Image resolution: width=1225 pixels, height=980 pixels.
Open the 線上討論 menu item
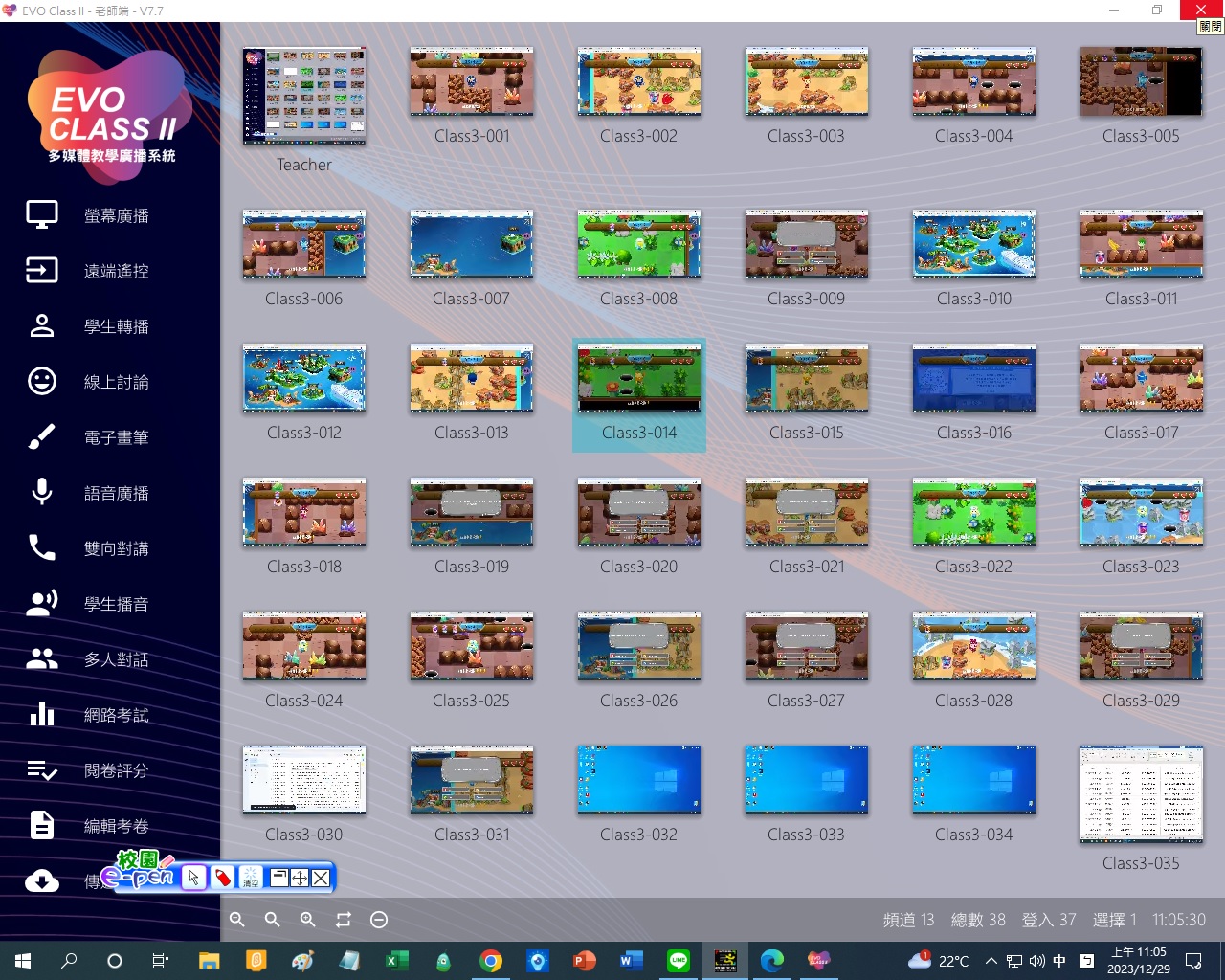tap(110, 382)
